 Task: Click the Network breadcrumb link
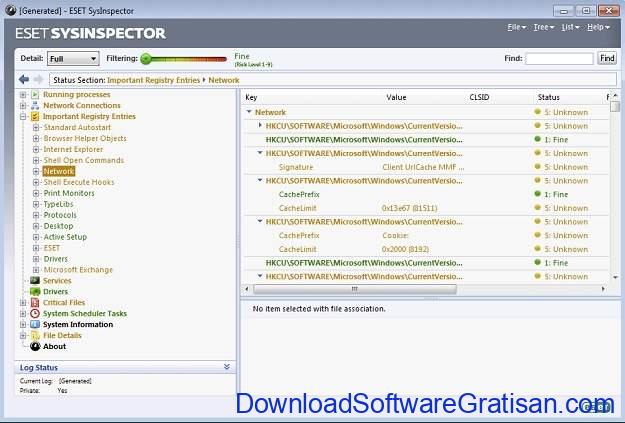point(224,80)
